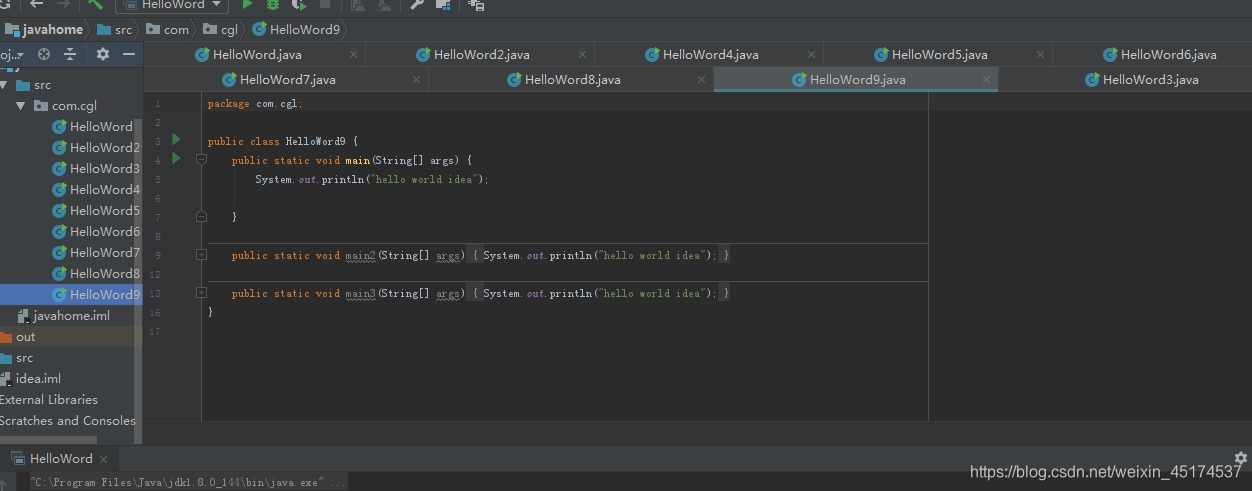Image resolution: width=1252 pixels, height=491 pixels.
Task: Click the toolbar icon after Project Structure
Action: (x=476, y=5)
